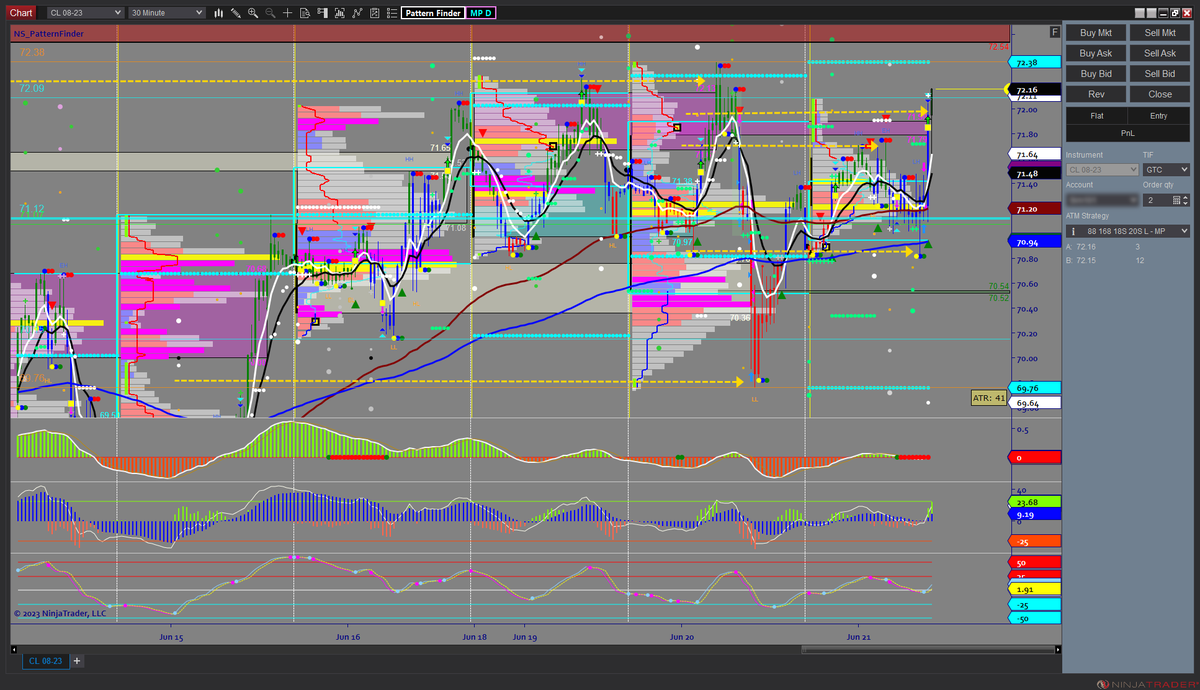Click the Jun 20 date label

[682, 636]
